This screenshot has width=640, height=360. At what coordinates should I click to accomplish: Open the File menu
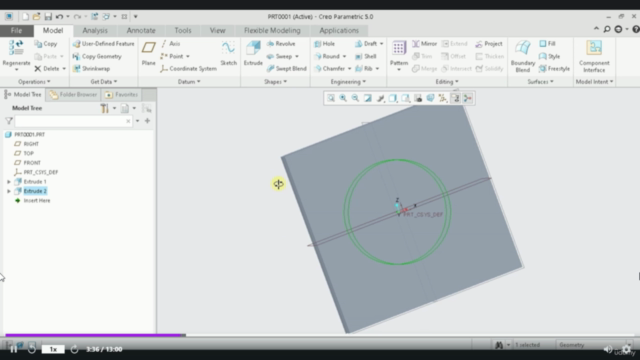point(16,31)
